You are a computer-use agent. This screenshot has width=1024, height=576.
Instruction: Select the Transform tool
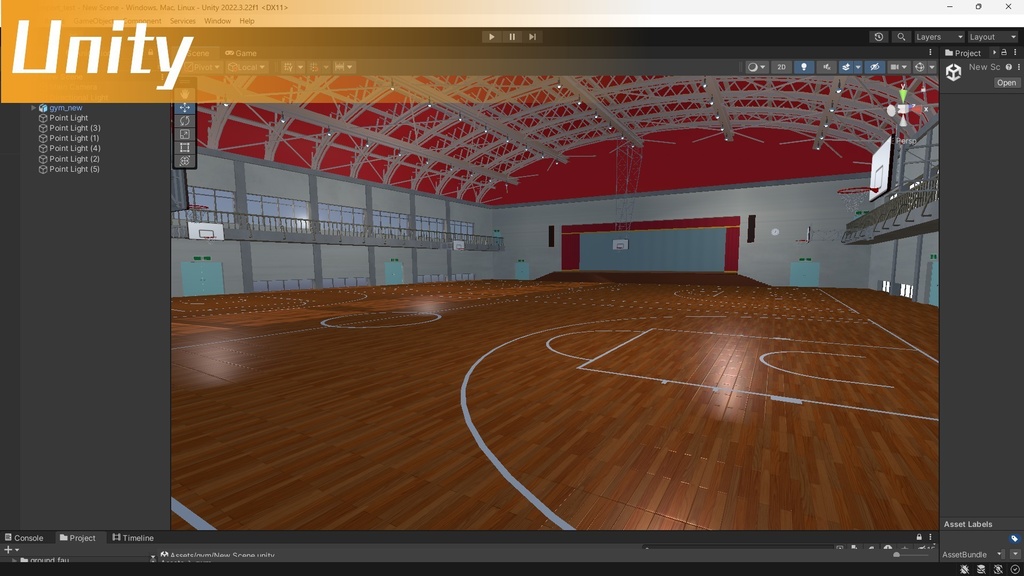(185, 161)
